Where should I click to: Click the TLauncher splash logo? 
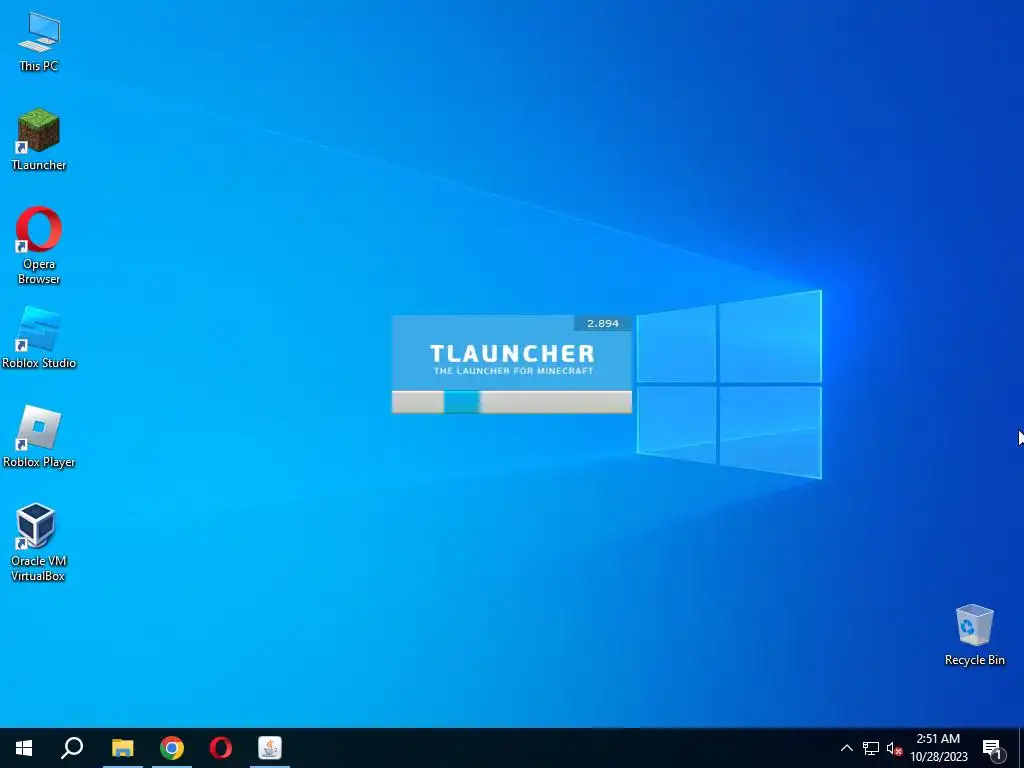click(x=512, y=359)
